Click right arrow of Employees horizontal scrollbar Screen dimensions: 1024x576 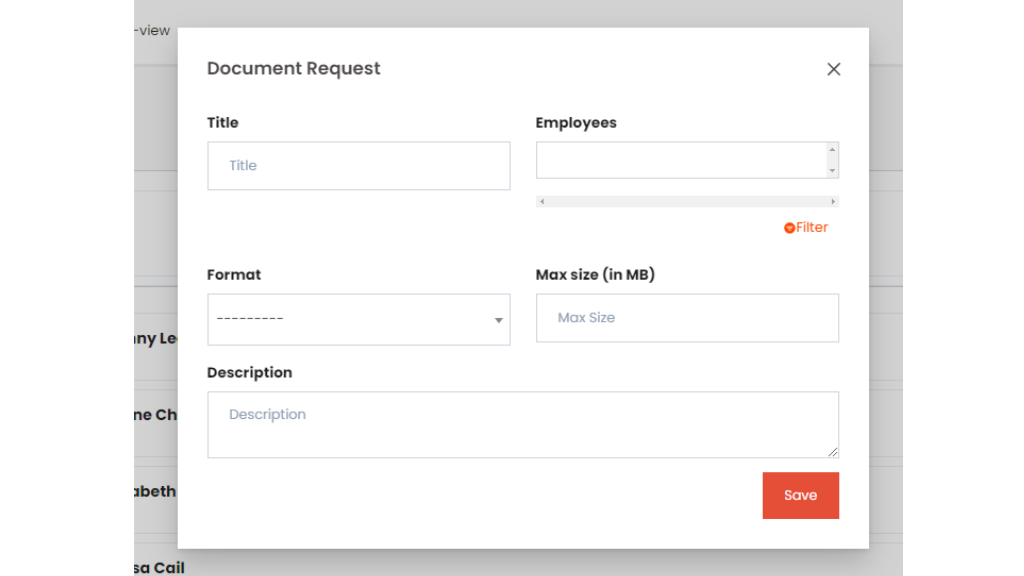tap(833, 201)
